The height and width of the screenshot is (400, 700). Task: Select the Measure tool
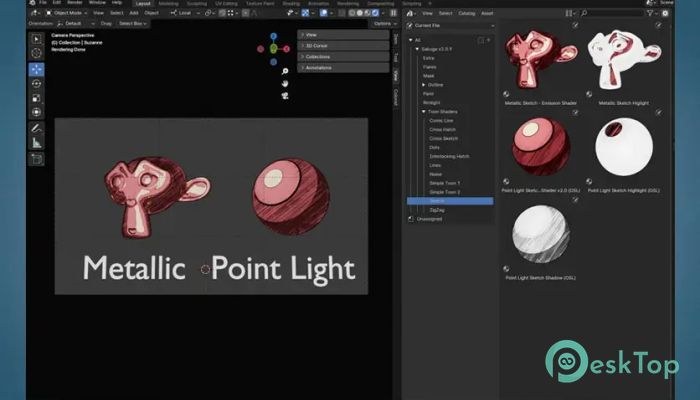coord(37,143)
